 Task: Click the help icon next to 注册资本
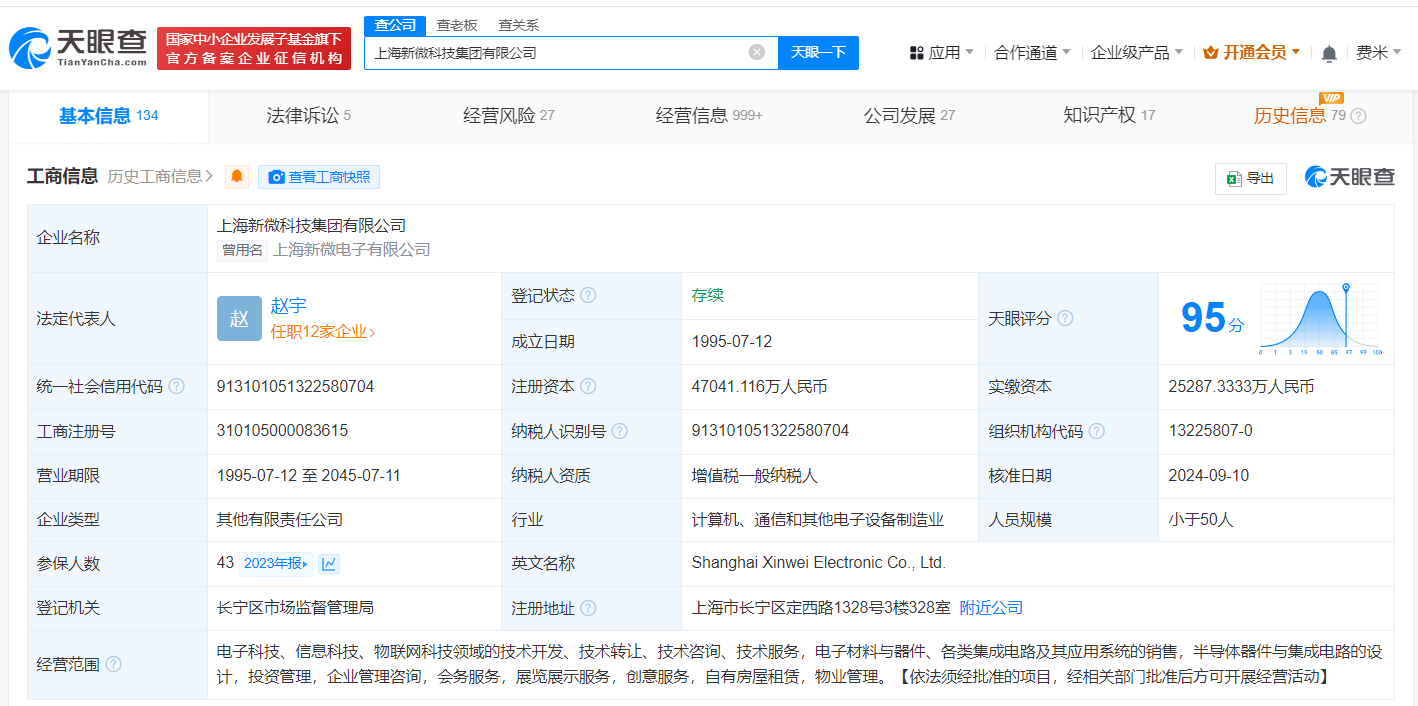click(589, 387)
